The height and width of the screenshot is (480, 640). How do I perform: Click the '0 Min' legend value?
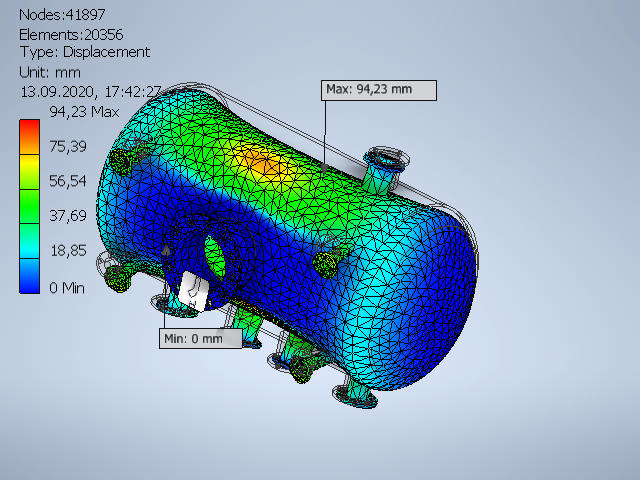pyautogui.click(x=67, y=288)
